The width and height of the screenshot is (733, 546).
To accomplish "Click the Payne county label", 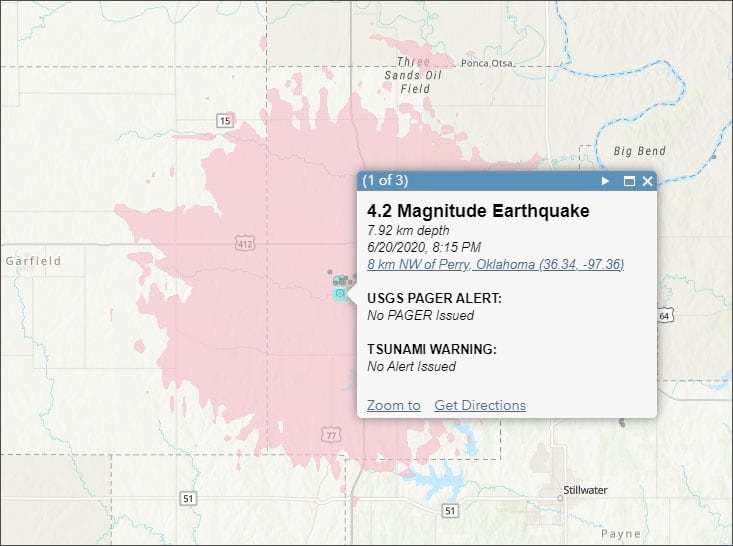I will tap(620, 534).
